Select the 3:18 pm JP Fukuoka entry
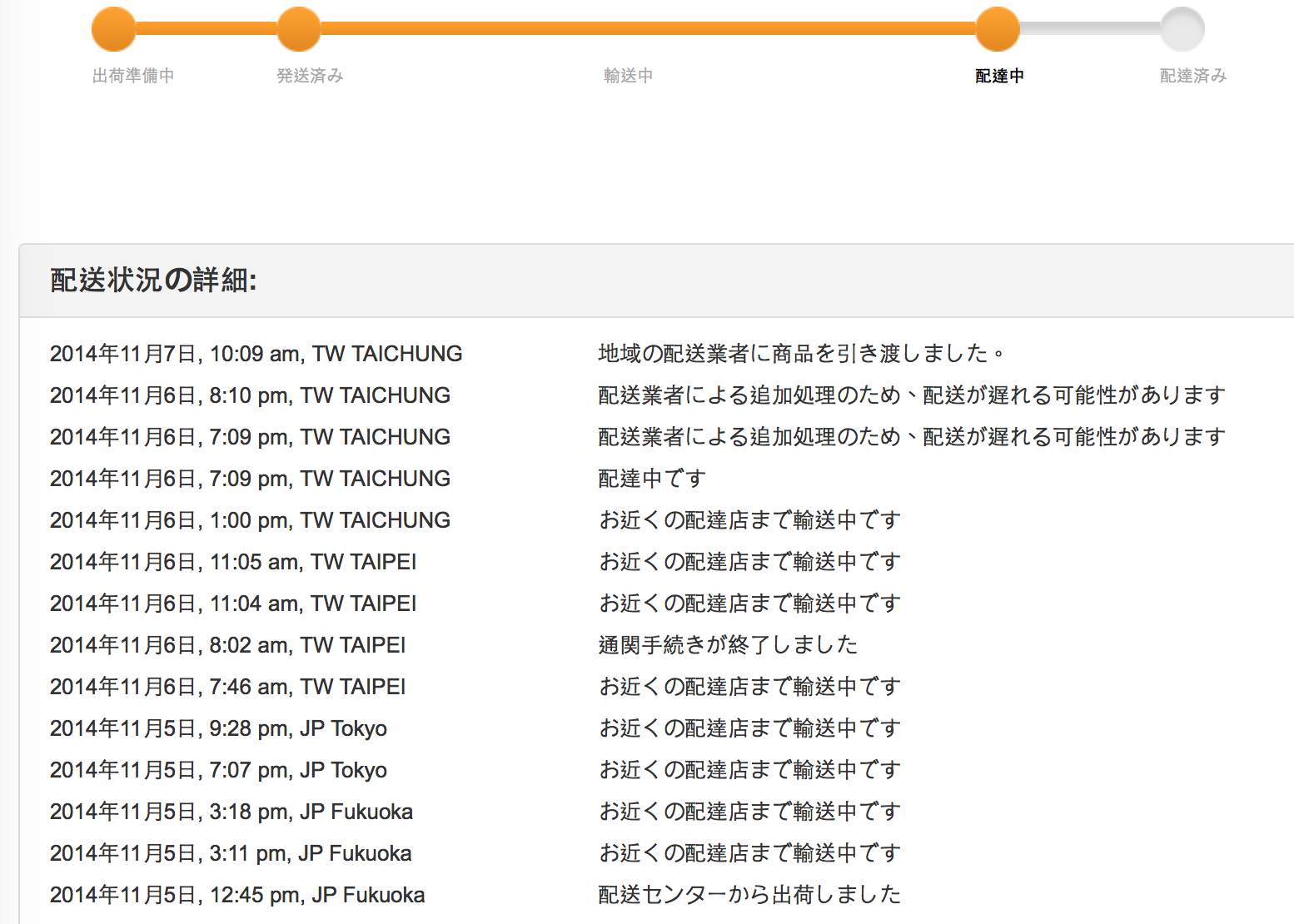Viewport: 1294px width, 924px height. [x=231, y=812]
